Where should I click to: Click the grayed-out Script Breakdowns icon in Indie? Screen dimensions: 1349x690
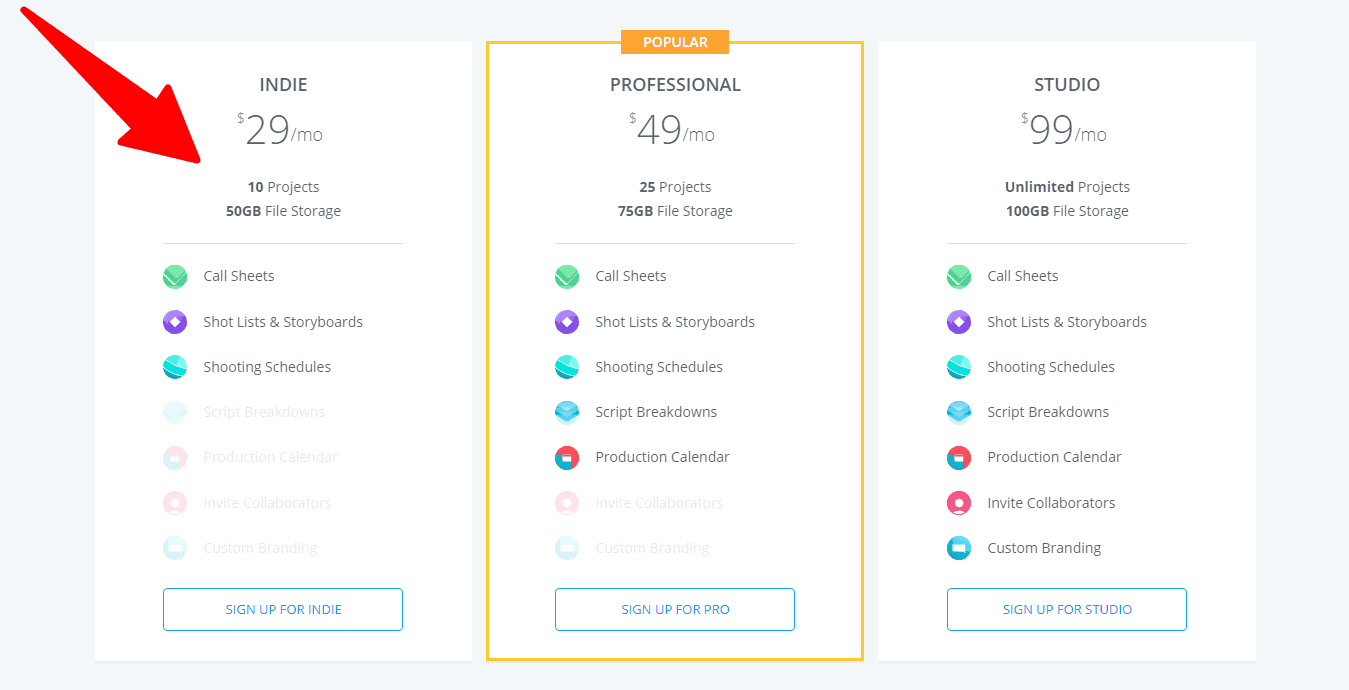[175, 412]
